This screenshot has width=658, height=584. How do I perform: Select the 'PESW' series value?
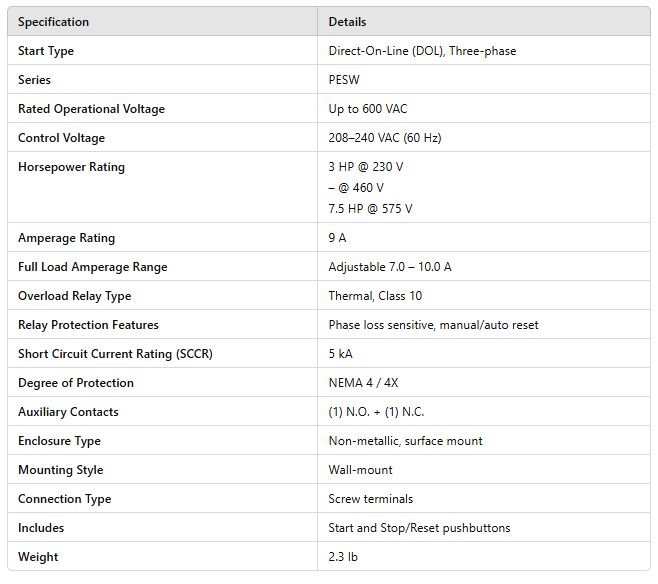(x=344, y=80)
